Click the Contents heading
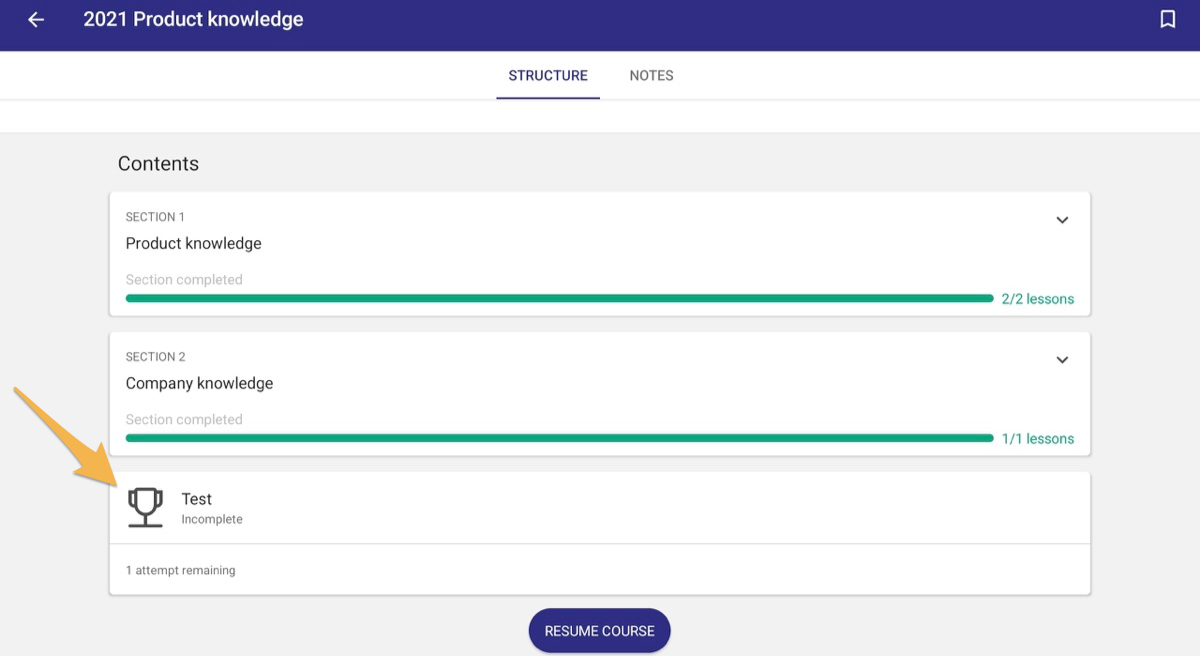This screenshot has width=1200, height=656. click(158, 164)
